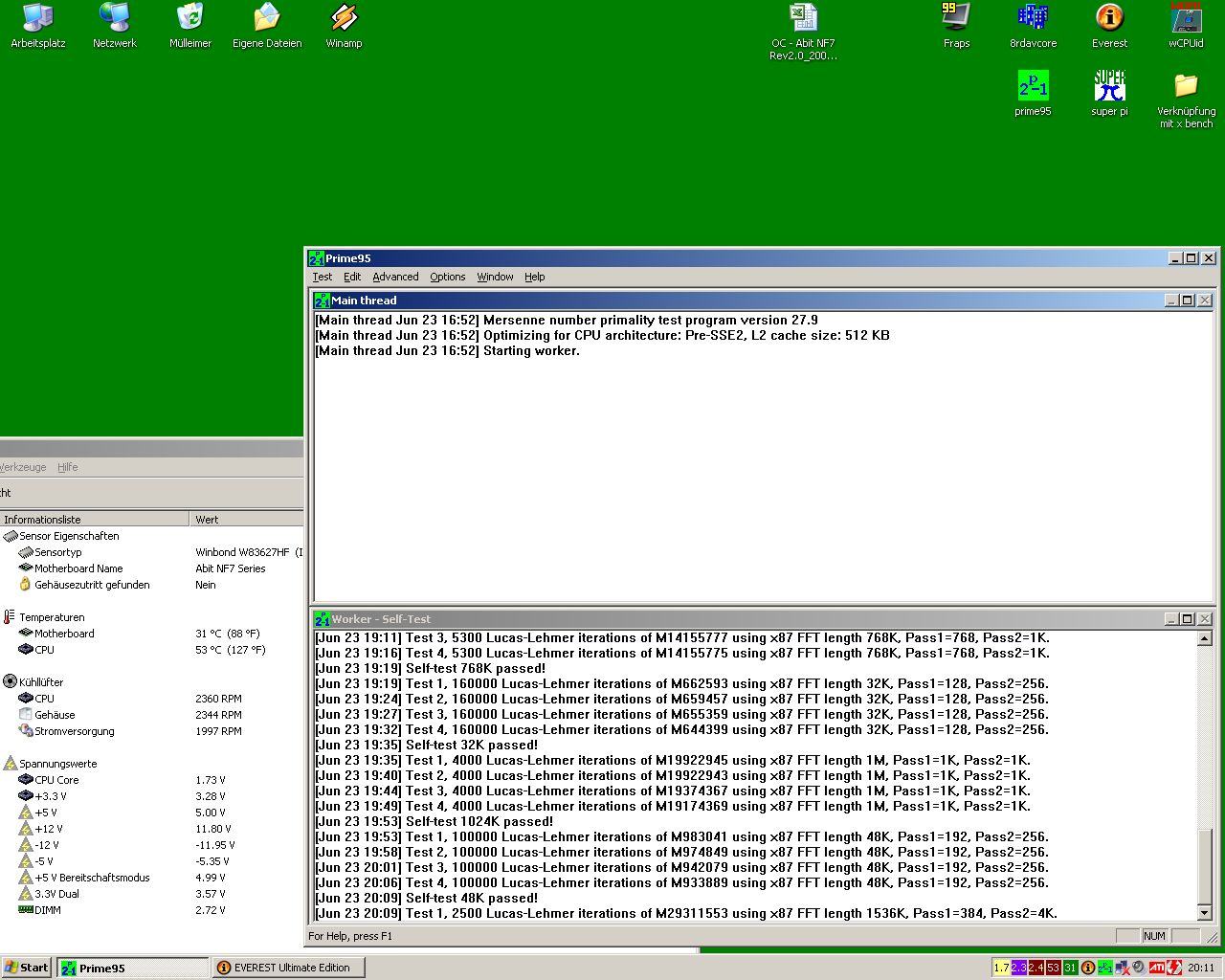Click the disconnected network tray icon

click(x=1122, y=968)
